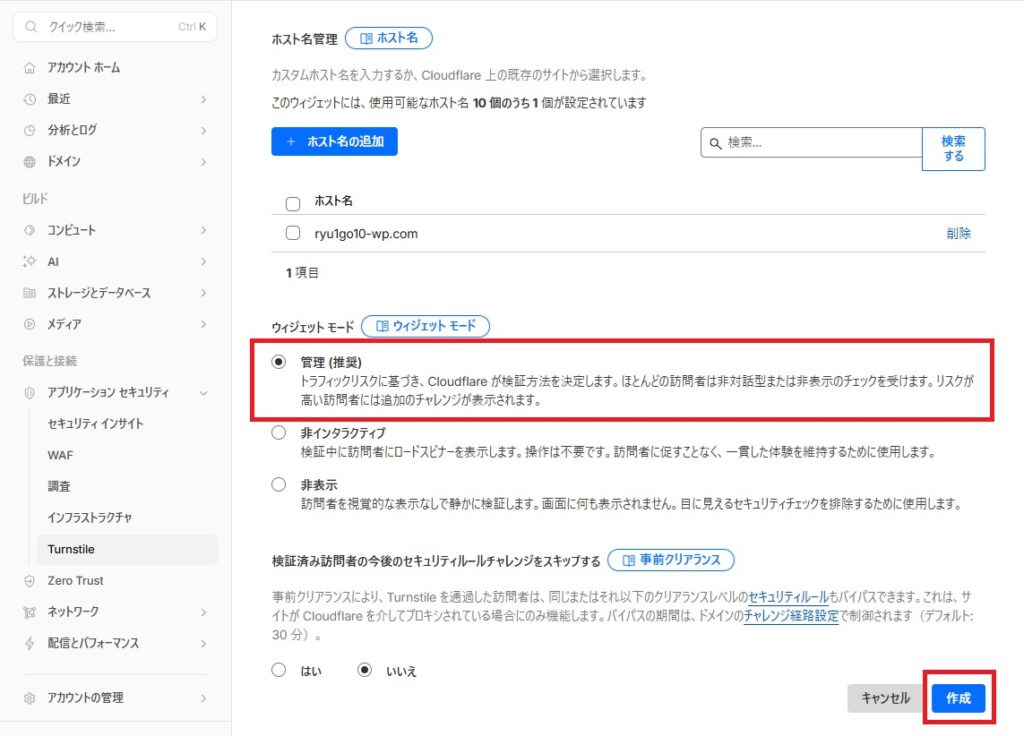This screenshot has width=1024, height=736.
Task: Select the 非表示 widget mode radio
Action: coord(279,484)
